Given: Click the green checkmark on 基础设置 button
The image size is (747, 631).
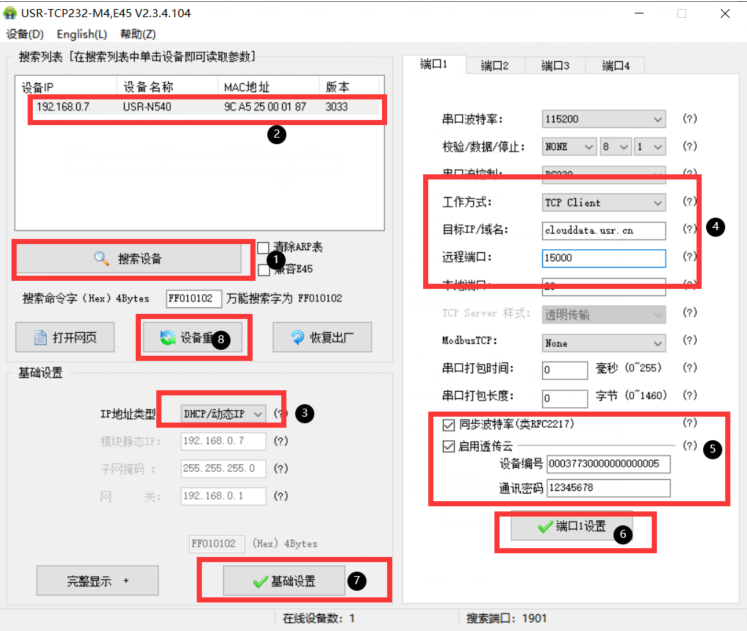Looking at the screenshot, I should [x=260, y=581].
